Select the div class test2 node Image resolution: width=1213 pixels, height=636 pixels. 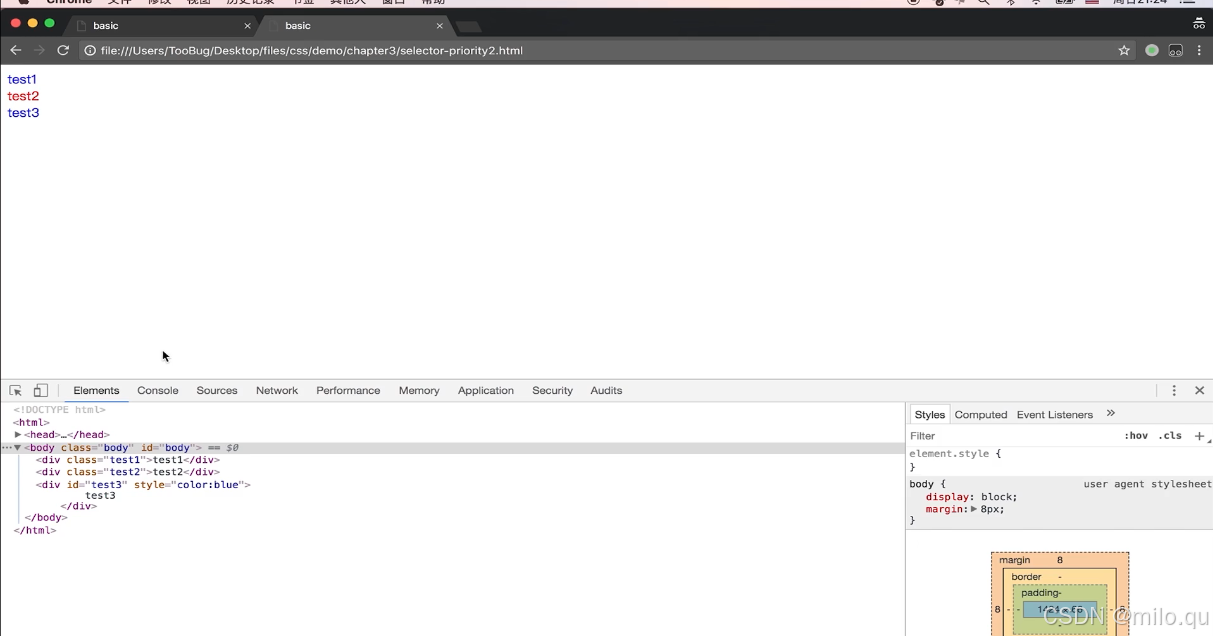[x=127, y=472]
